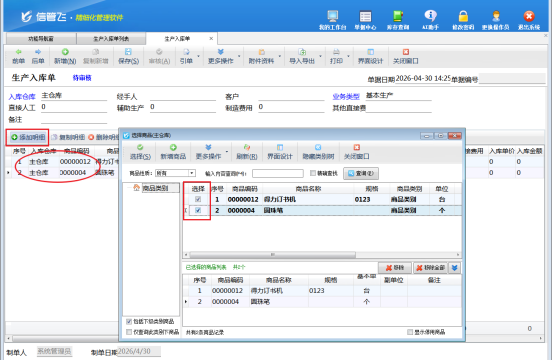Click 待审核 status text
Image resolution: width=553 pixels, height=360 pixels.
[x=82, y=78]
